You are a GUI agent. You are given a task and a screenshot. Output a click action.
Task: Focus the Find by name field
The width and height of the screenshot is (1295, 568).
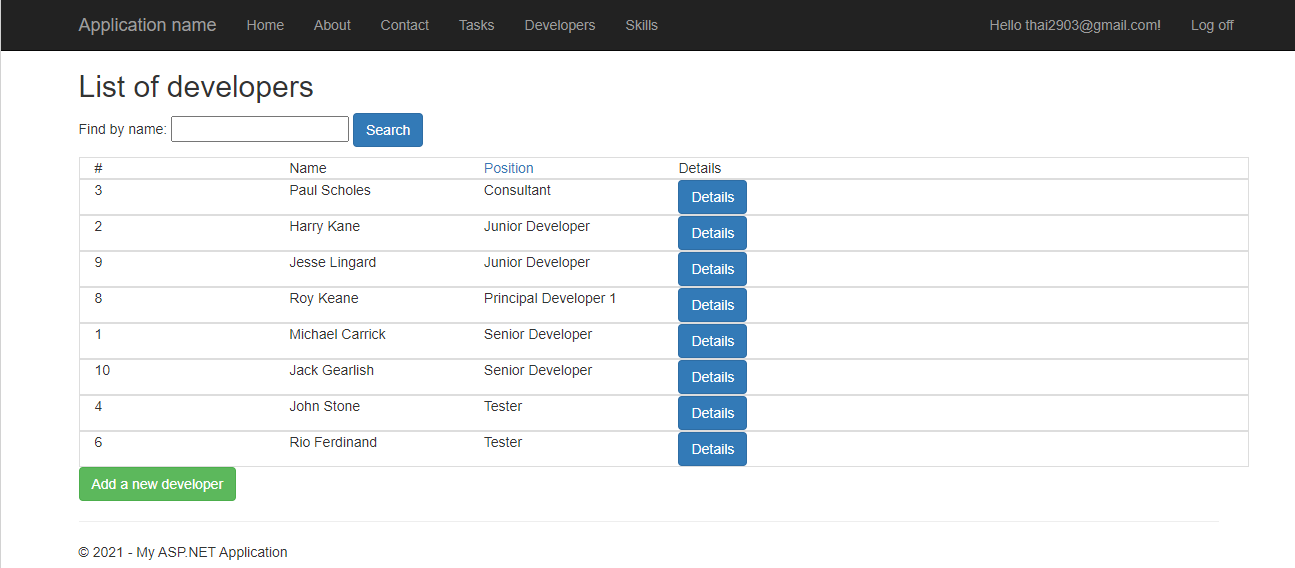tap(260, 129)
